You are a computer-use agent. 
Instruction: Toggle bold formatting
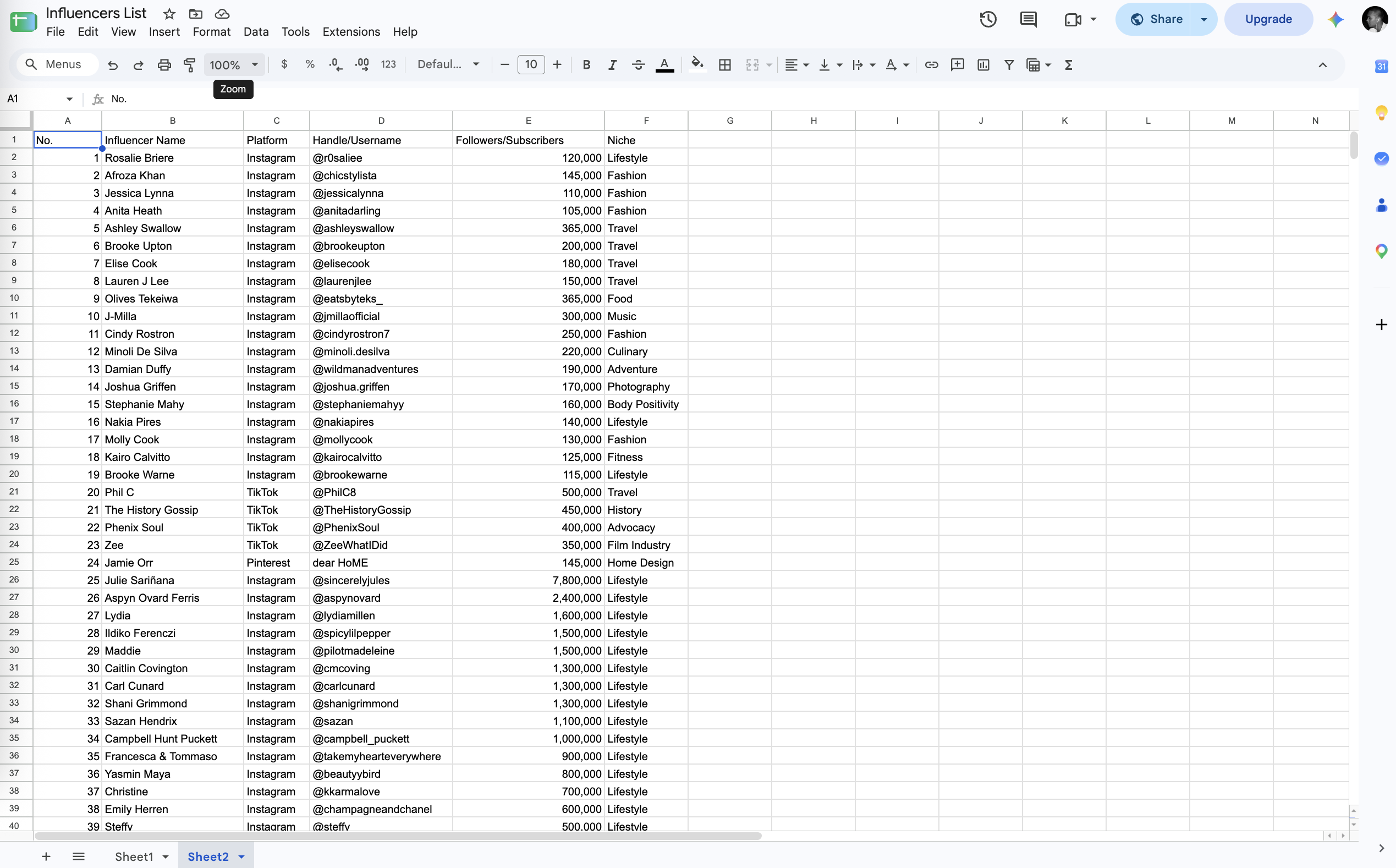click(x=586, y=65)
